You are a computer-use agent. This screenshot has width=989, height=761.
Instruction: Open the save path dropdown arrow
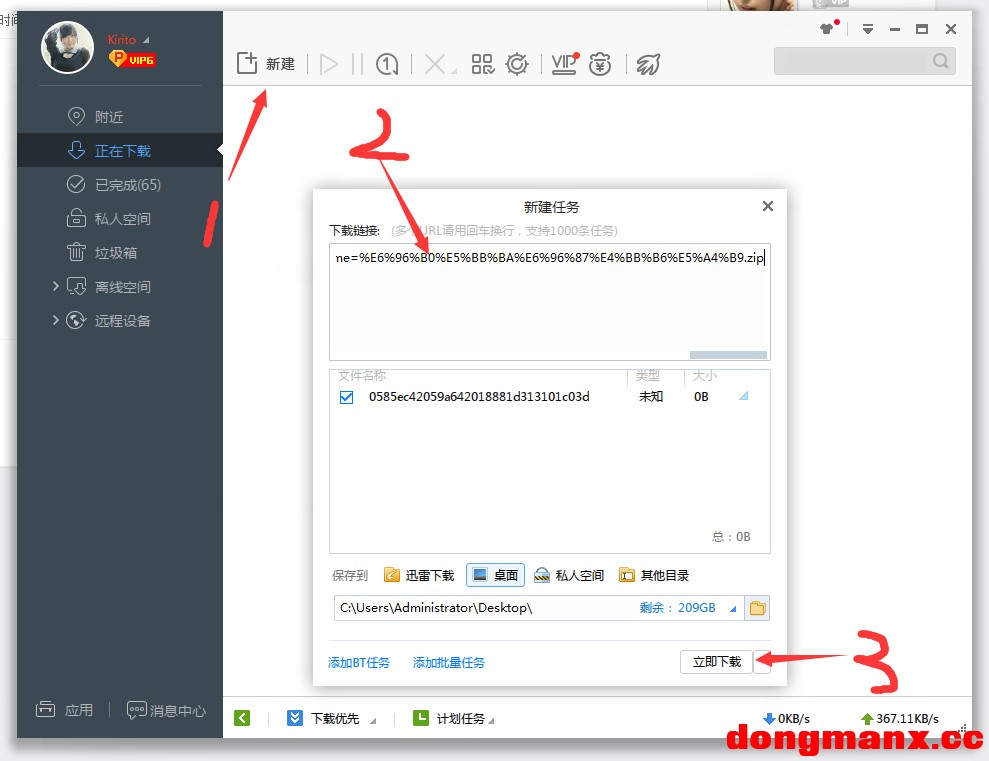(733, 608)
